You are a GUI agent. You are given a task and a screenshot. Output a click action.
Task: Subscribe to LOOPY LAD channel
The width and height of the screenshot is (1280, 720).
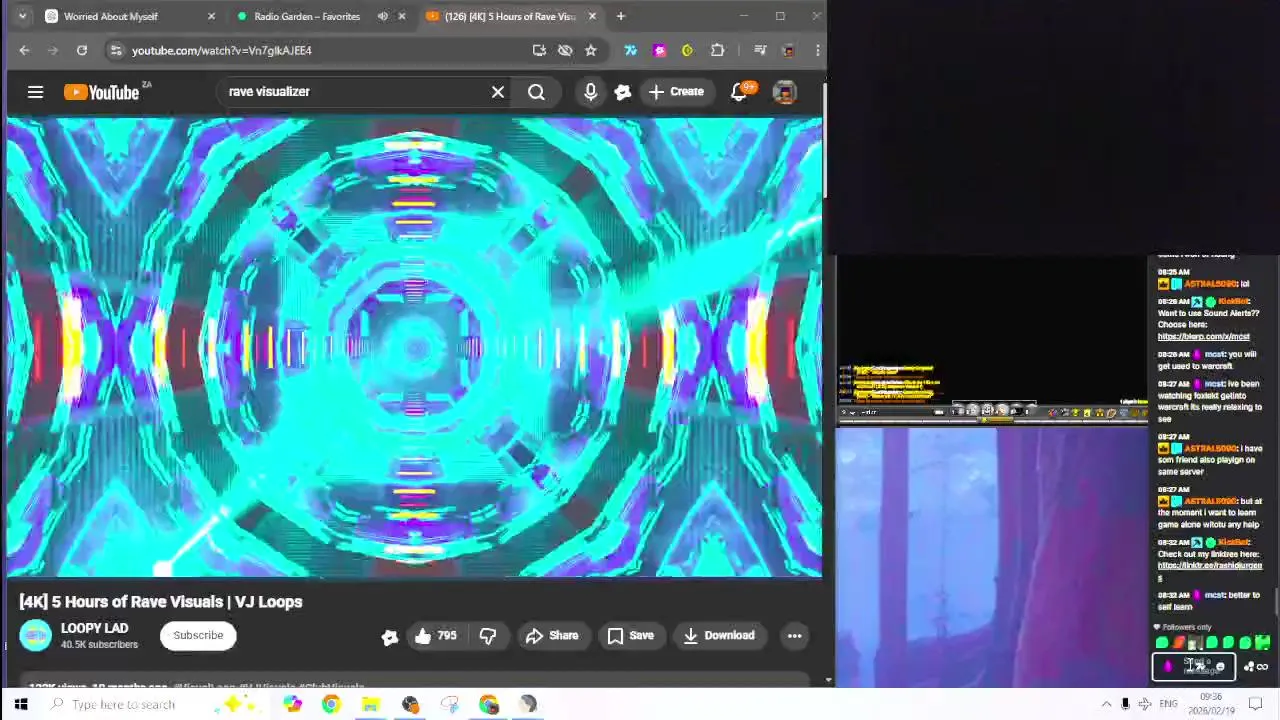click(x=198, y=636)
